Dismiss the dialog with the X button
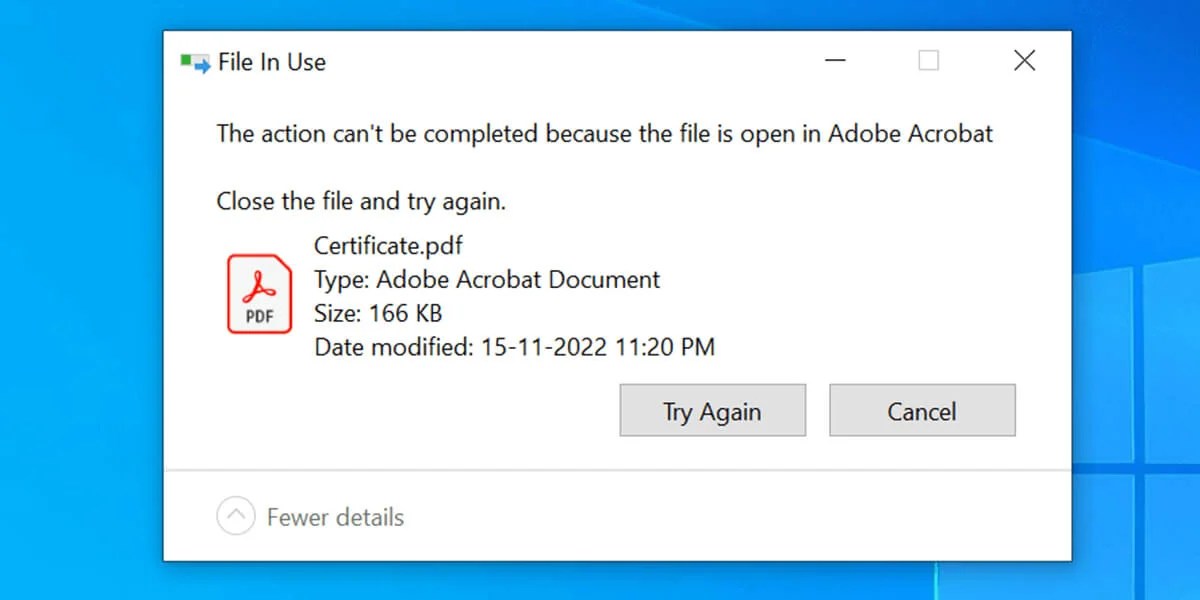Viewport: 1200px width, 600px height. (x=1024, y=61)
